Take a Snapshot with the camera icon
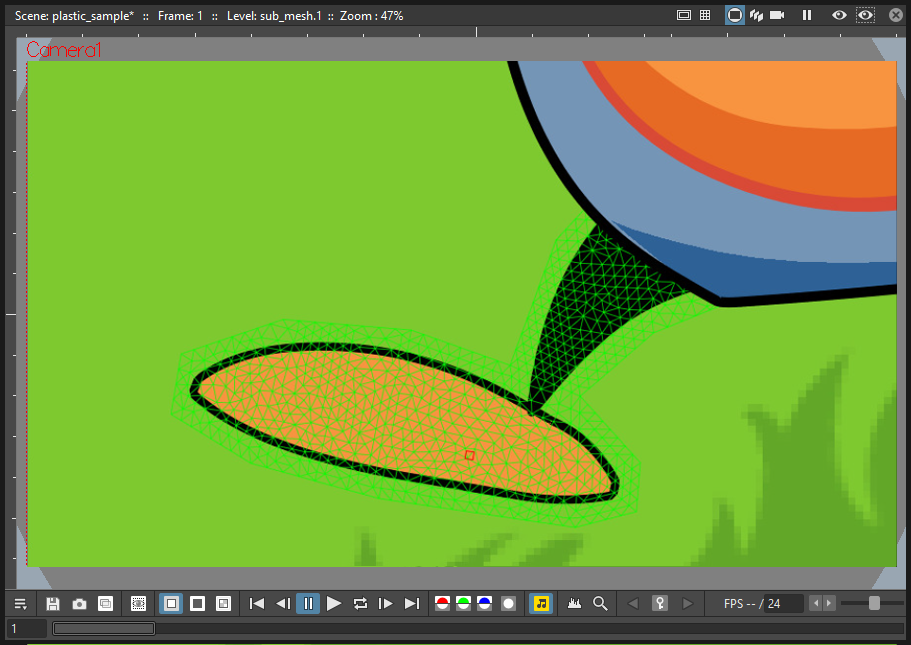 coord(79,604)
